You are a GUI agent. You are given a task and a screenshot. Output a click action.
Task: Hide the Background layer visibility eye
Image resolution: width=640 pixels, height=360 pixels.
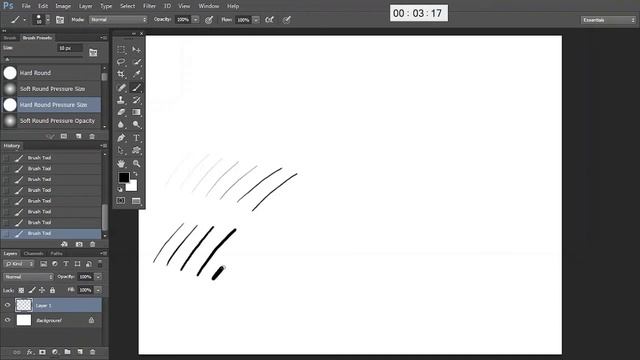tap(7, 320)
